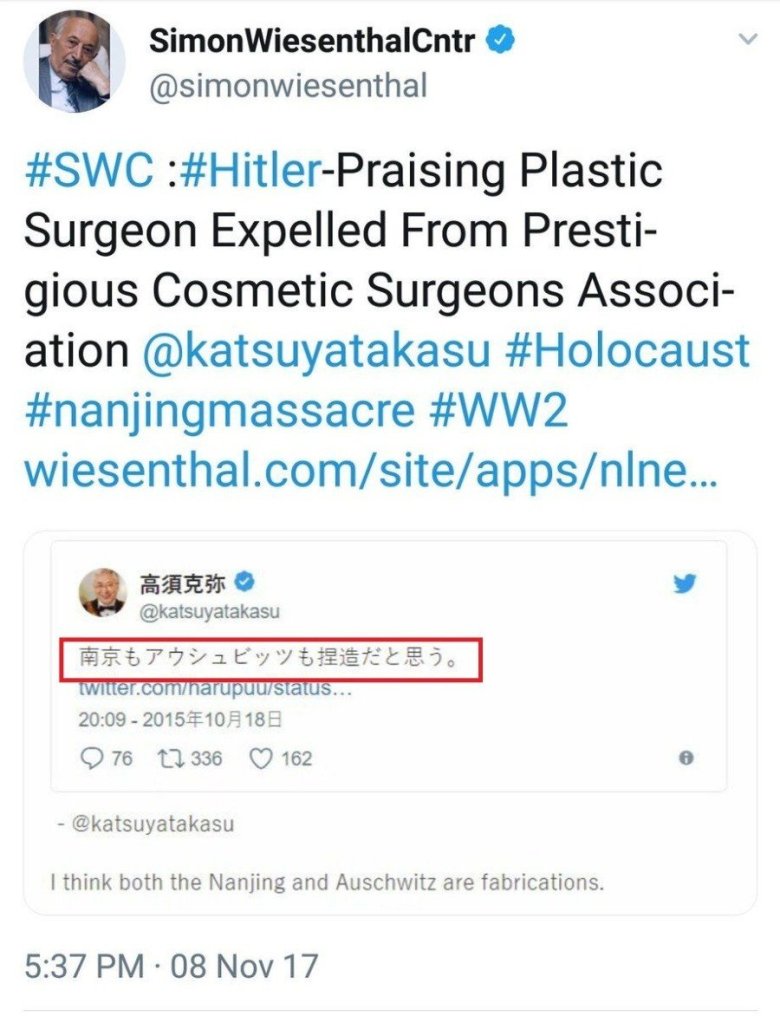The height and width of the screenshot is (1016, 780).
Task: Click the embedded tweet's avatar photo
Action: coord(103,592)
